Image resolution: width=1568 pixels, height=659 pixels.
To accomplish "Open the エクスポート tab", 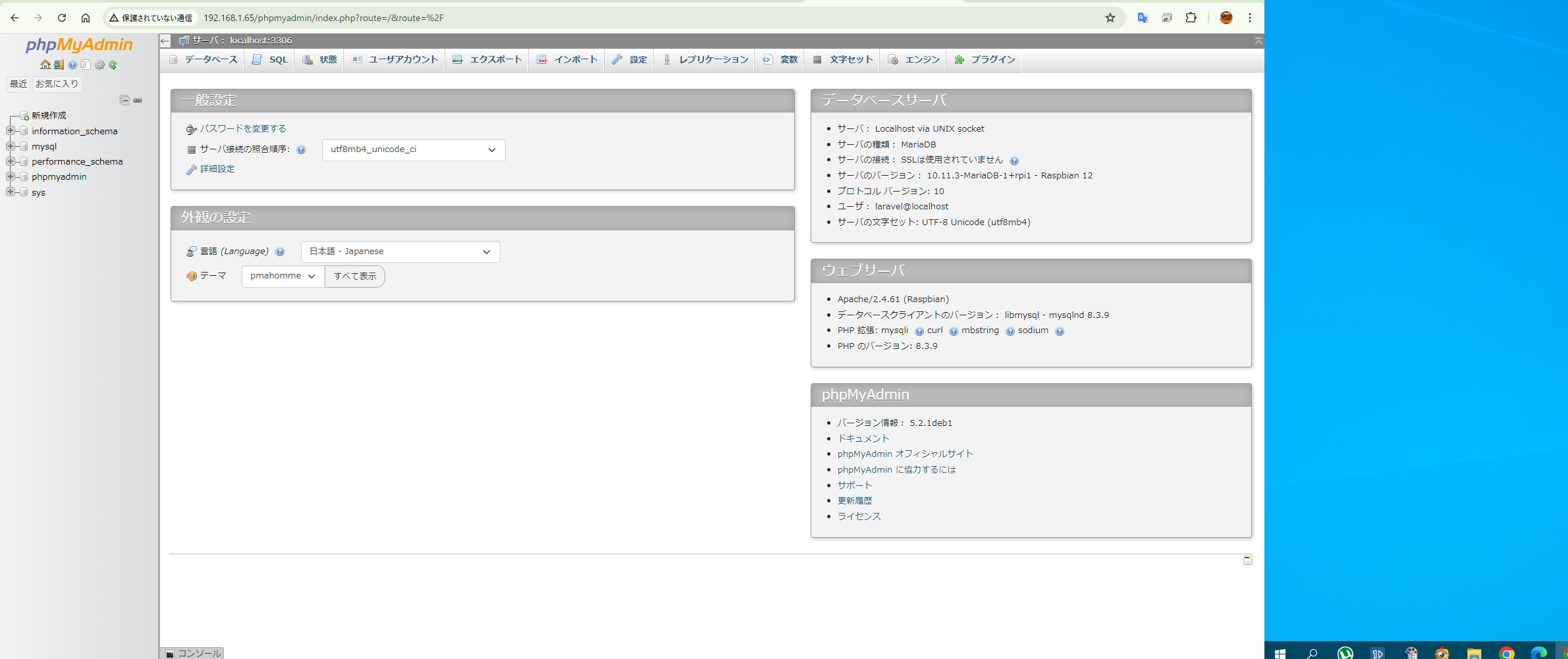I will point(487,60).
